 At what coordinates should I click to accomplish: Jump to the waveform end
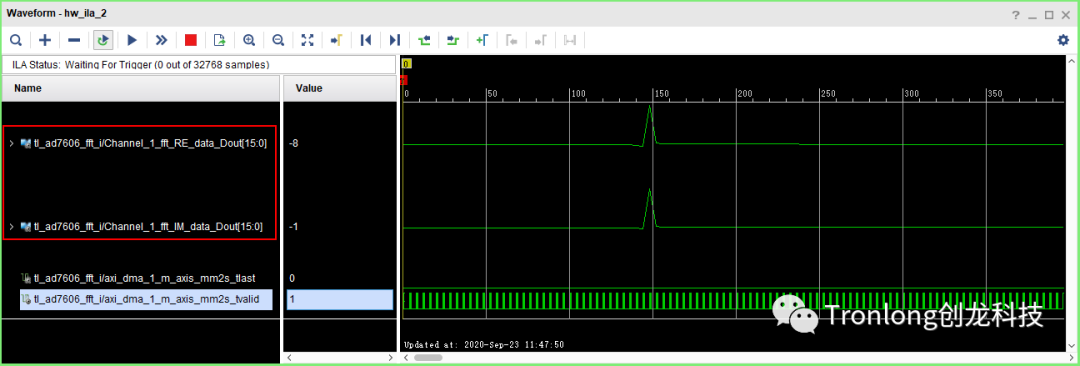(395, 40)
